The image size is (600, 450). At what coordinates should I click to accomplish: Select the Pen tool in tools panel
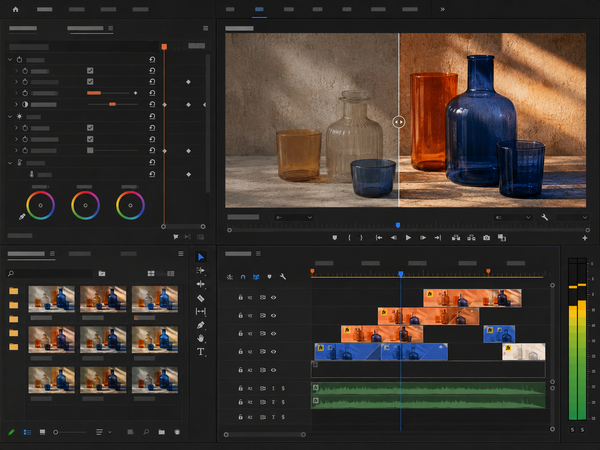pos(201,325)
